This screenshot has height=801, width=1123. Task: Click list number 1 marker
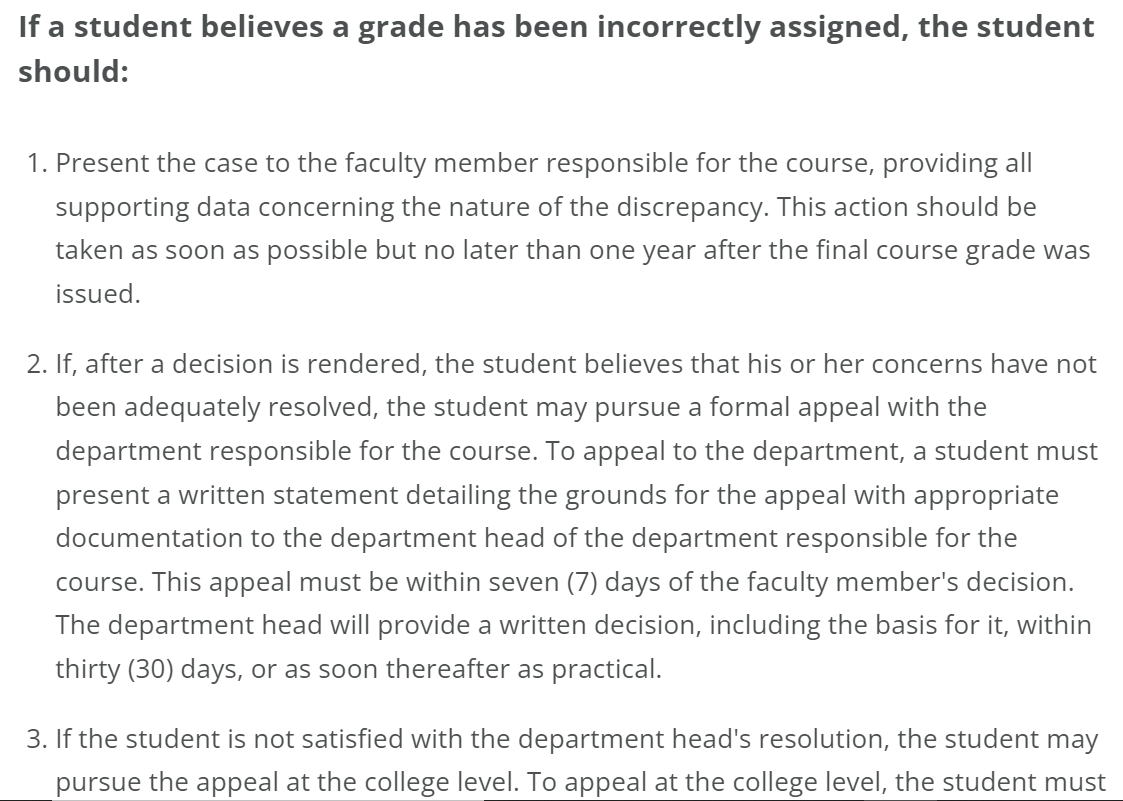click(x=36, y=163)
